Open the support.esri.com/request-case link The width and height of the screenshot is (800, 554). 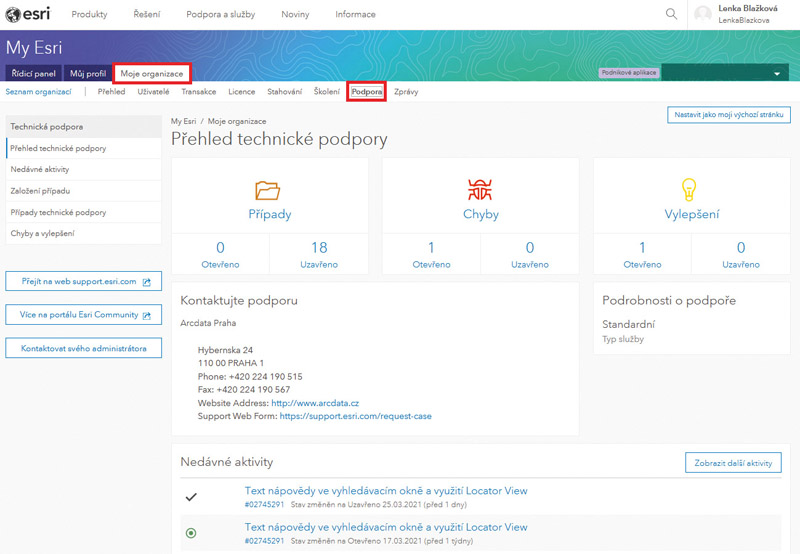(x=356, y=416)
